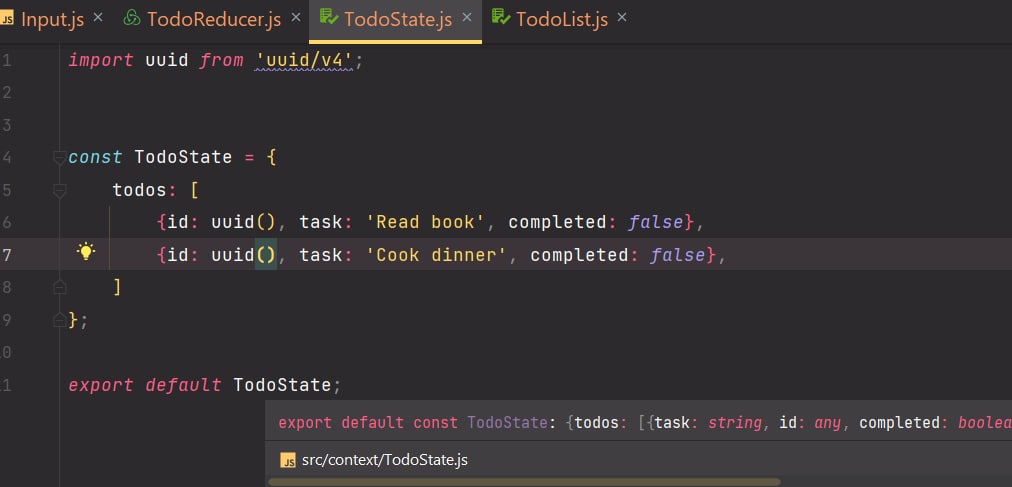
Task: Place cursor on 'Read book' string
Action: coord(425,222)
